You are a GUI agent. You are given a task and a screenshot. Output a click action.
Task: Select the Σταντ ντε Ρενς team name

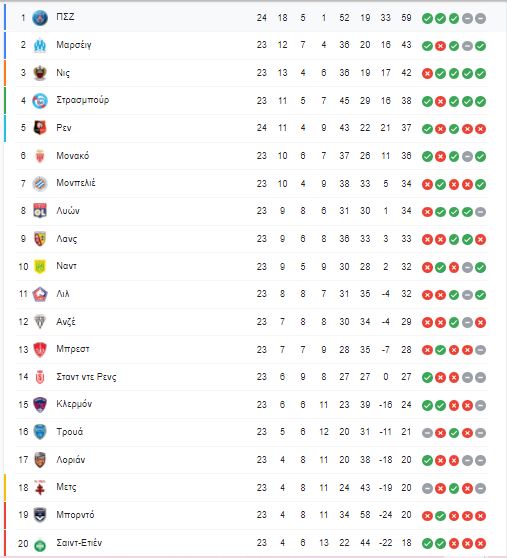coord(86,377)
